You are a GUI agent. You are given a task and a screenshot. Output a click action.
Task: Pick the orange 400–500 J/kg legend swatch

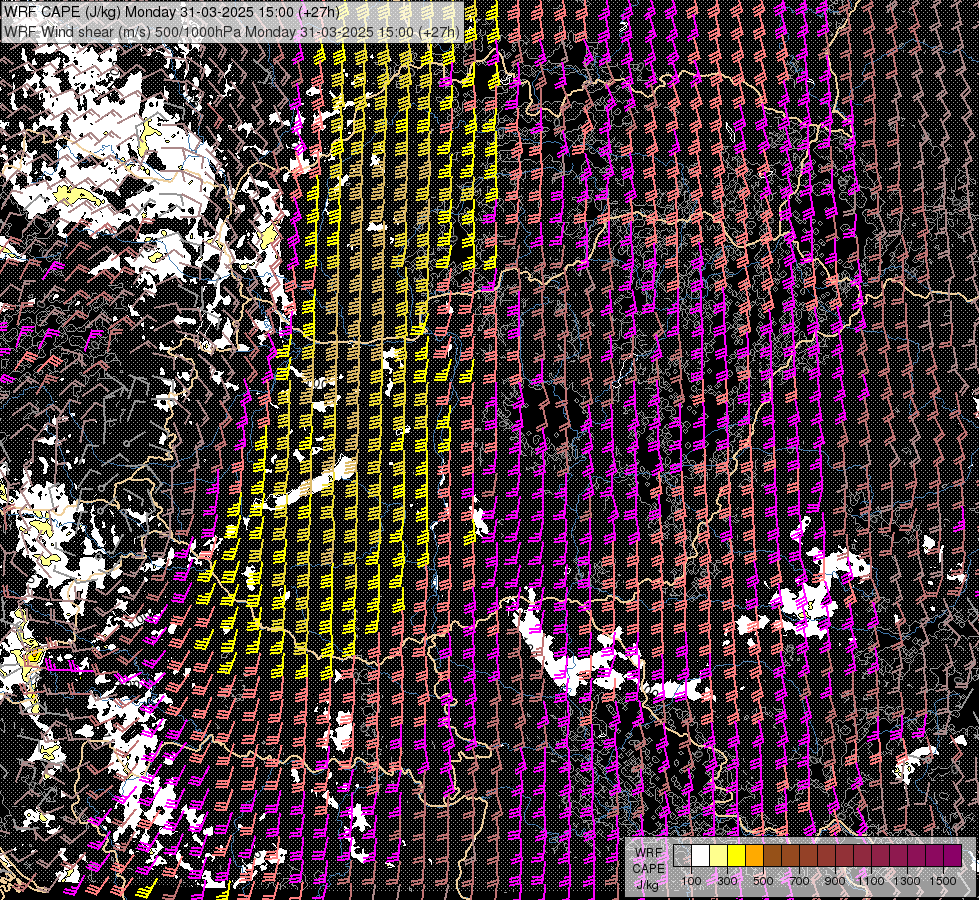[x=754, y=856]
